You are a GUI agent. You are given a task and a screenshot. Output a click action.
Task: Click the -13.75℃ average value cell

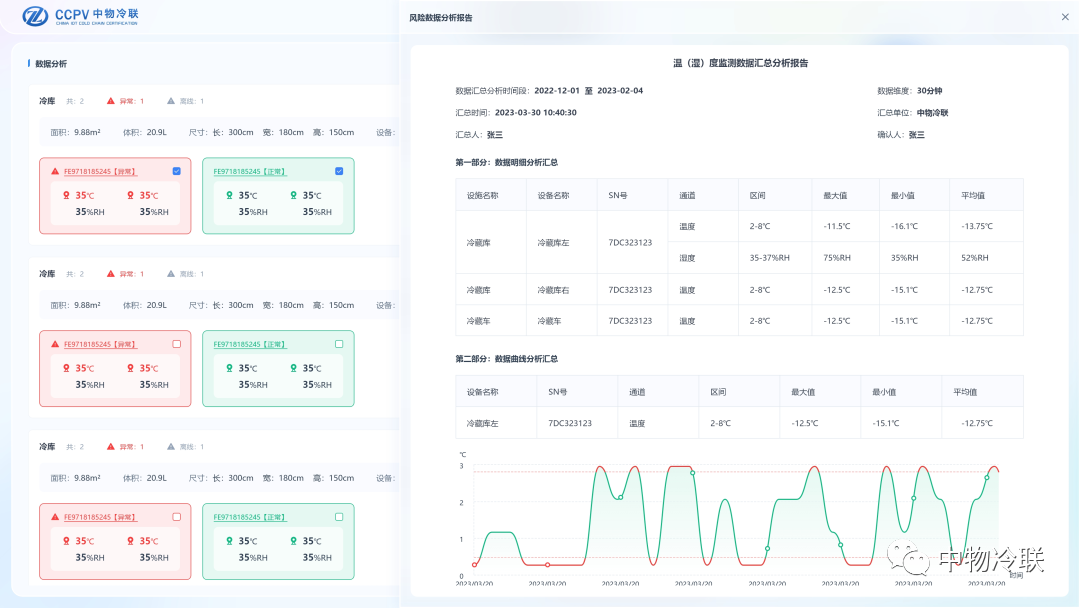[x=986, y=227]
